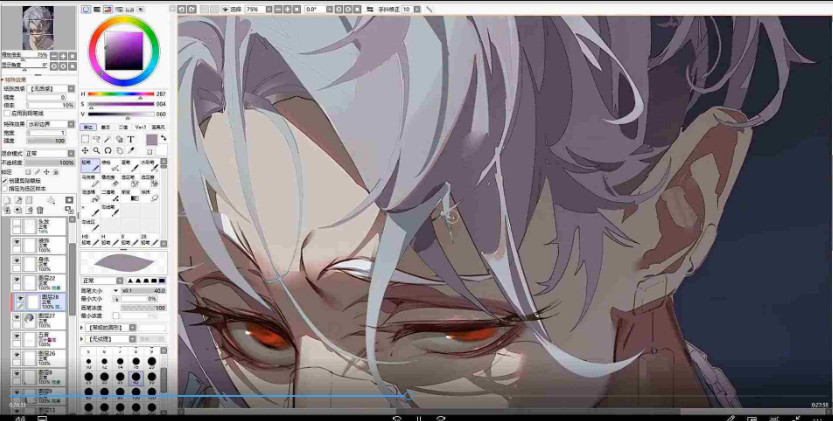Select the rotate view tool
The height and width of the screenshot is (421, 833).
[x=108, y=150]
